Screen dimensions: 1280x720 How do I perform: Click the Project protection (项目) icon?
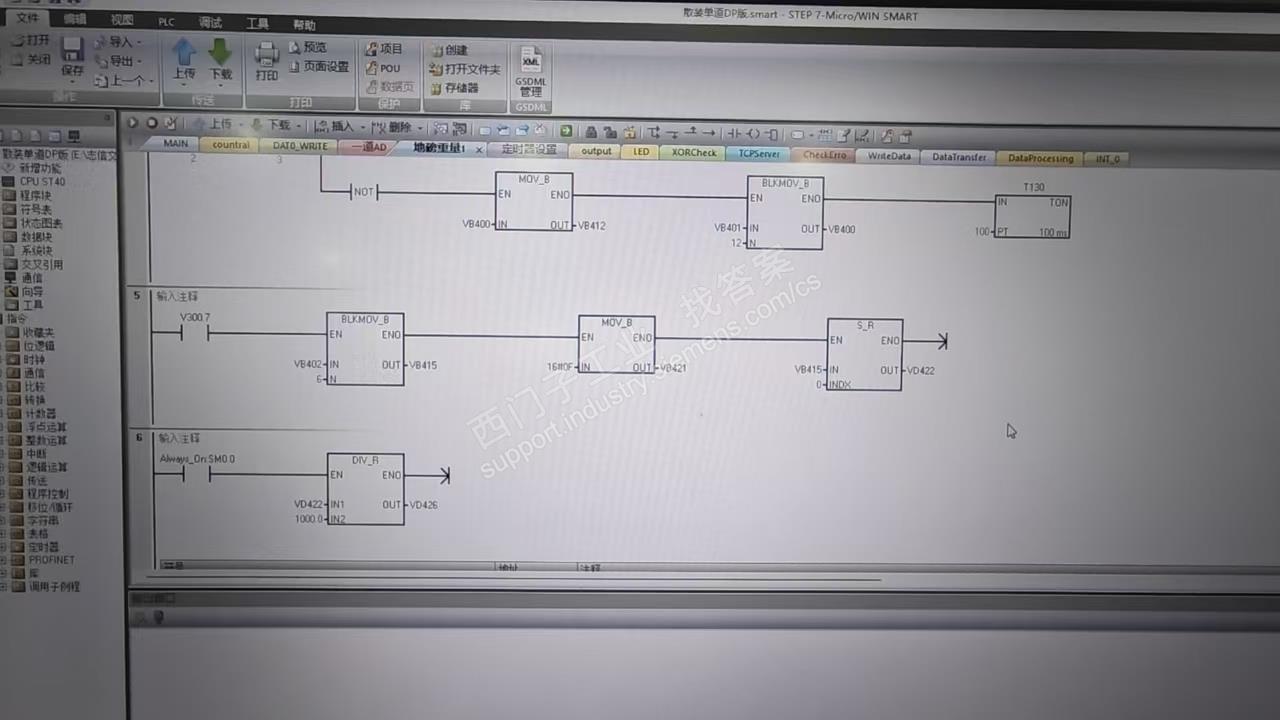pyautogui.click(x=371, y=48)
